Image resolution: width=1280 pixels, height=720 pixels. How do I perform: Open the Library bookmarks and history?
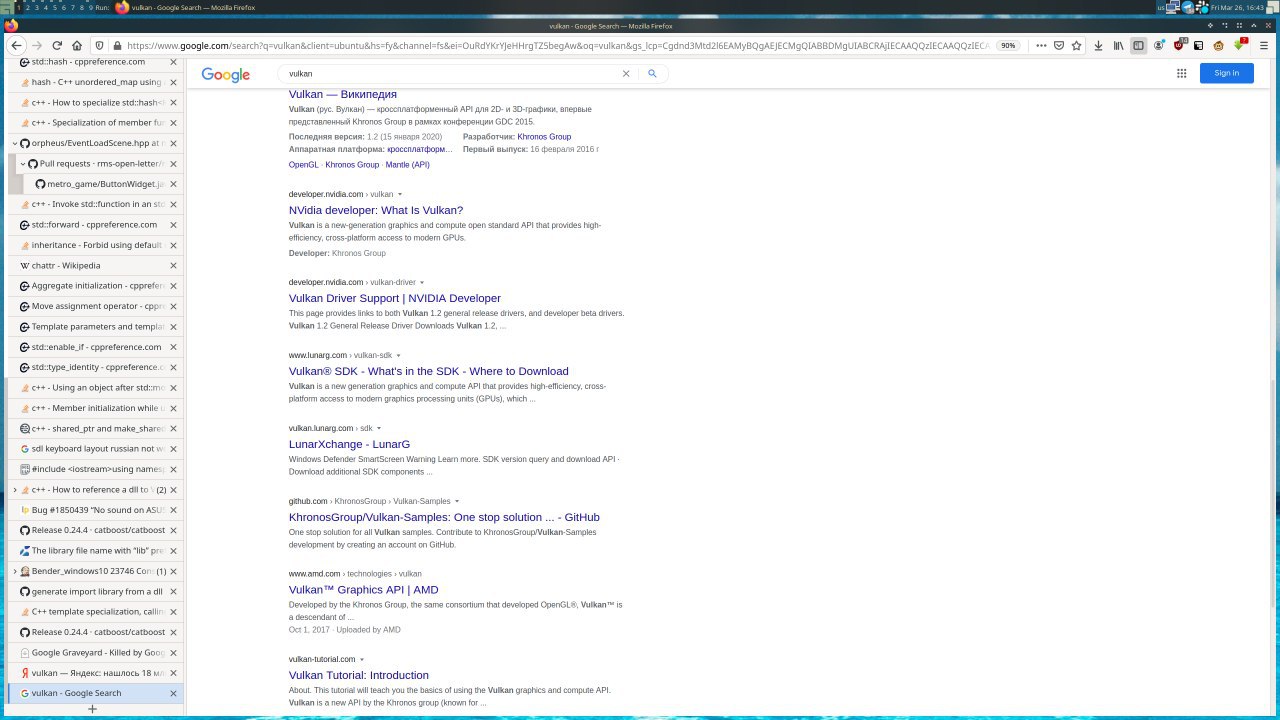click(1118, 45)
